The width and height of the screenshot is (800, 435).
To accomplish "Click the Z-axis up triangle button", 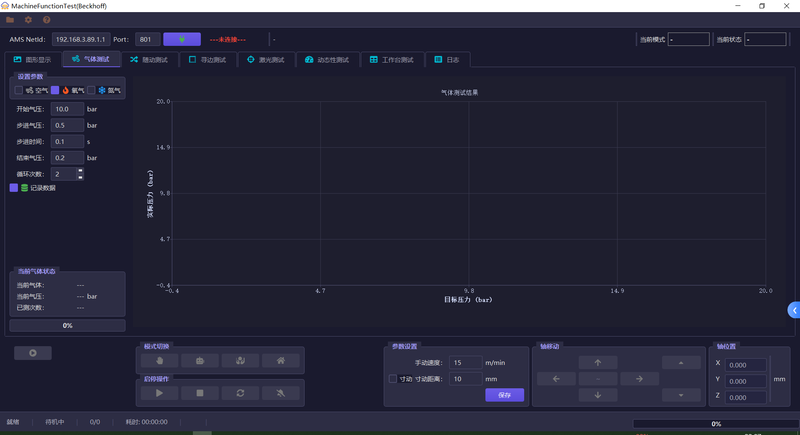I will [681, 363].
